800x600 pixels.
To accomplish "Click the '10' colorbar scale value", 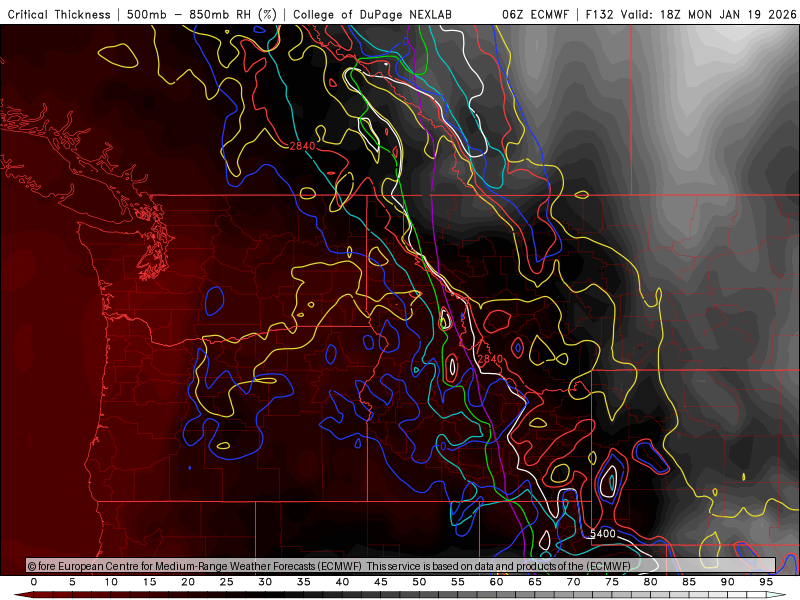I will [x=111, y=582].
